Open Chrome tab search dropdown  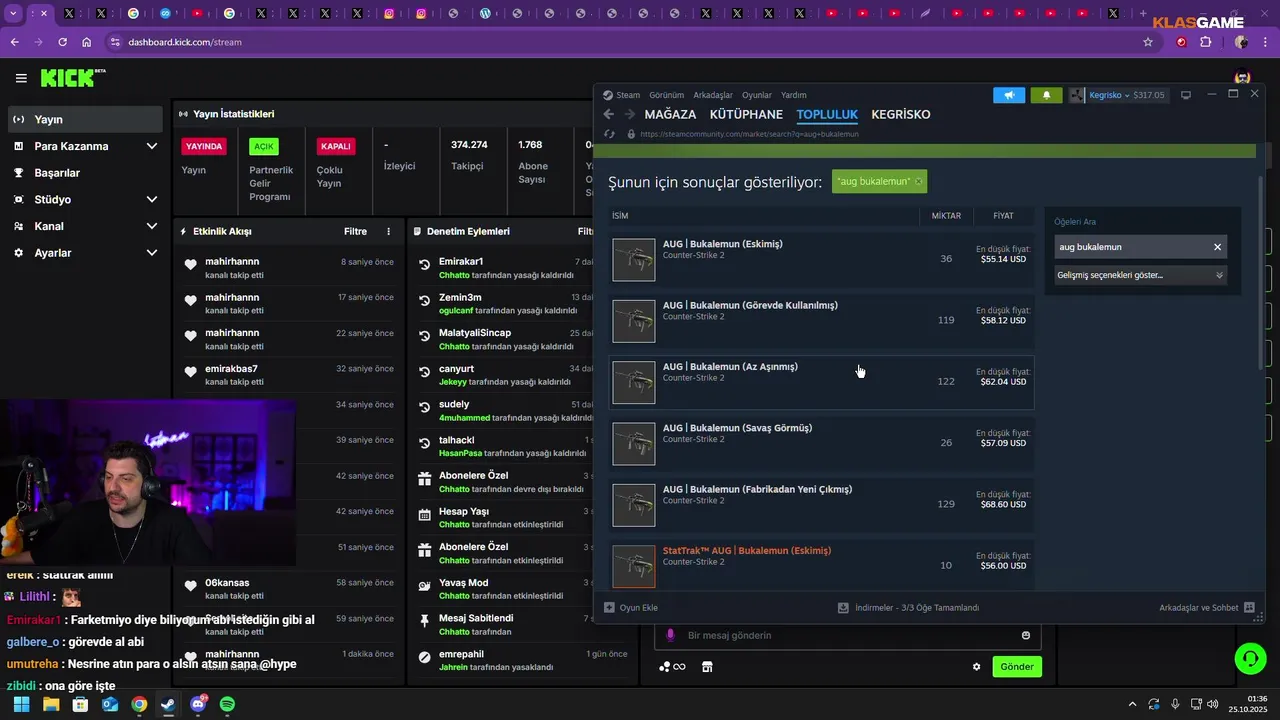pyautogui.click(x=13, y=14)
